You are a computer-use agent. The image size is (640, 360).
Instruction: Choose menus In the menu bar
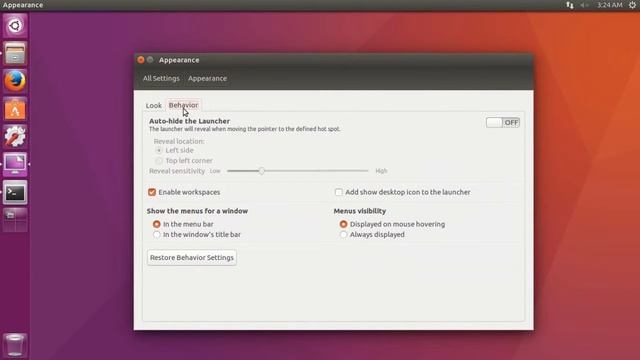[x=183, y=224]
